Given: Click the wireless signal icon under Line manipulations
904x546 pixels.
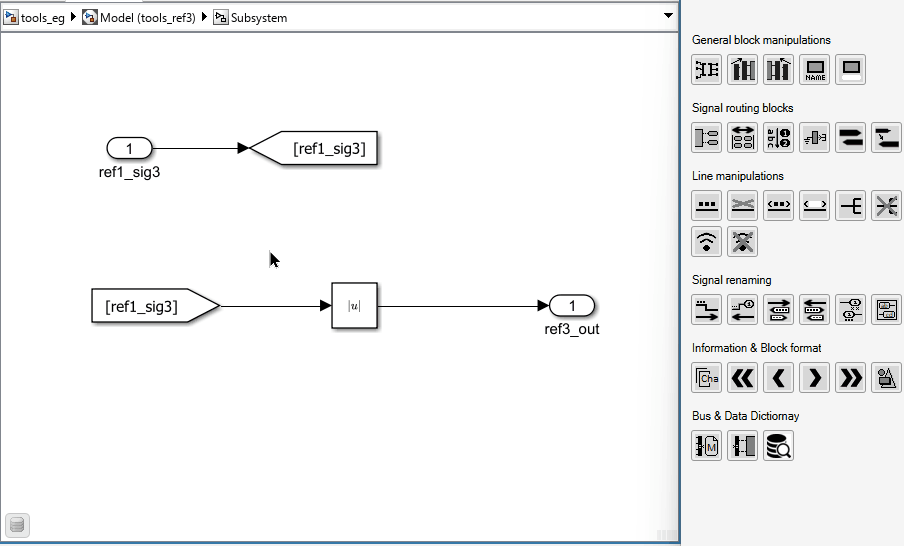Looking at the screenshot, I should tap(706, 242).
